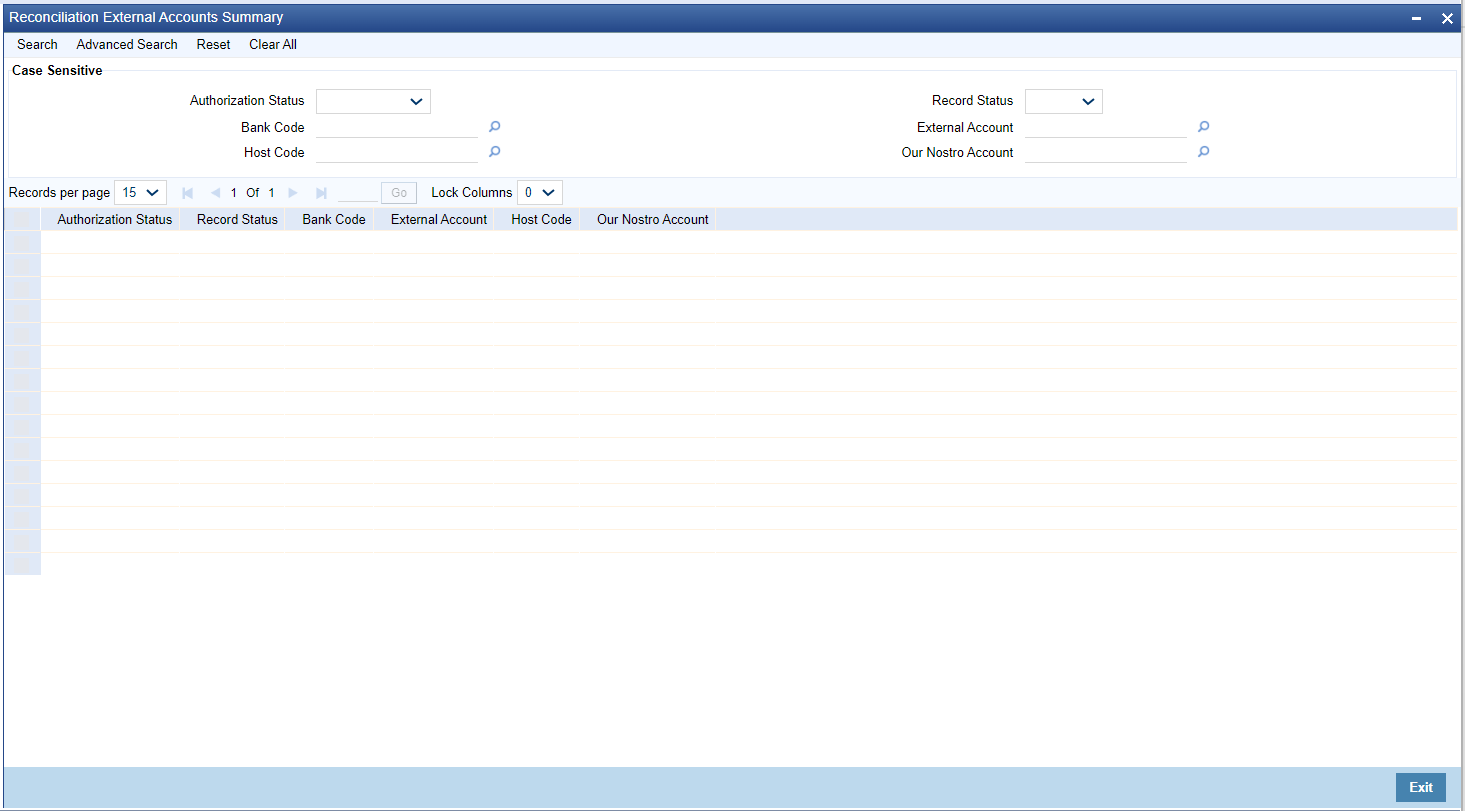Focus the Bank Code input field
This screenshot has height=811, width=1465.
tap(397, 127)
